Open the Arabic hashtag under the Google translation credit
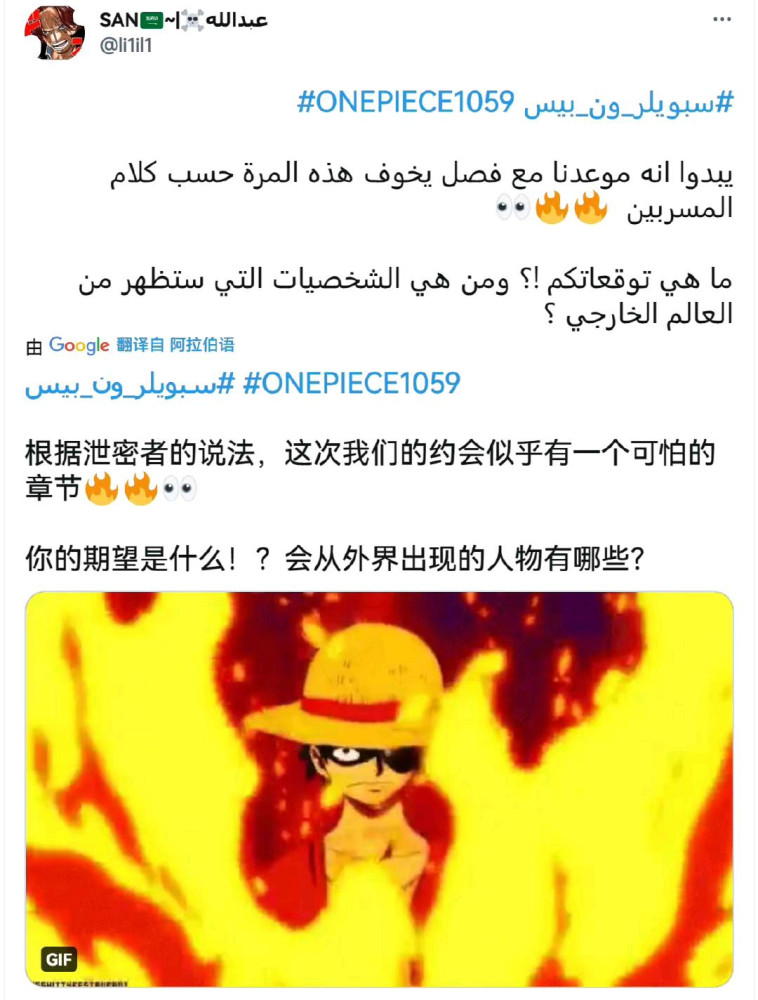Image resolution: width=758 pixels, height=1000 pixels. 130,385
